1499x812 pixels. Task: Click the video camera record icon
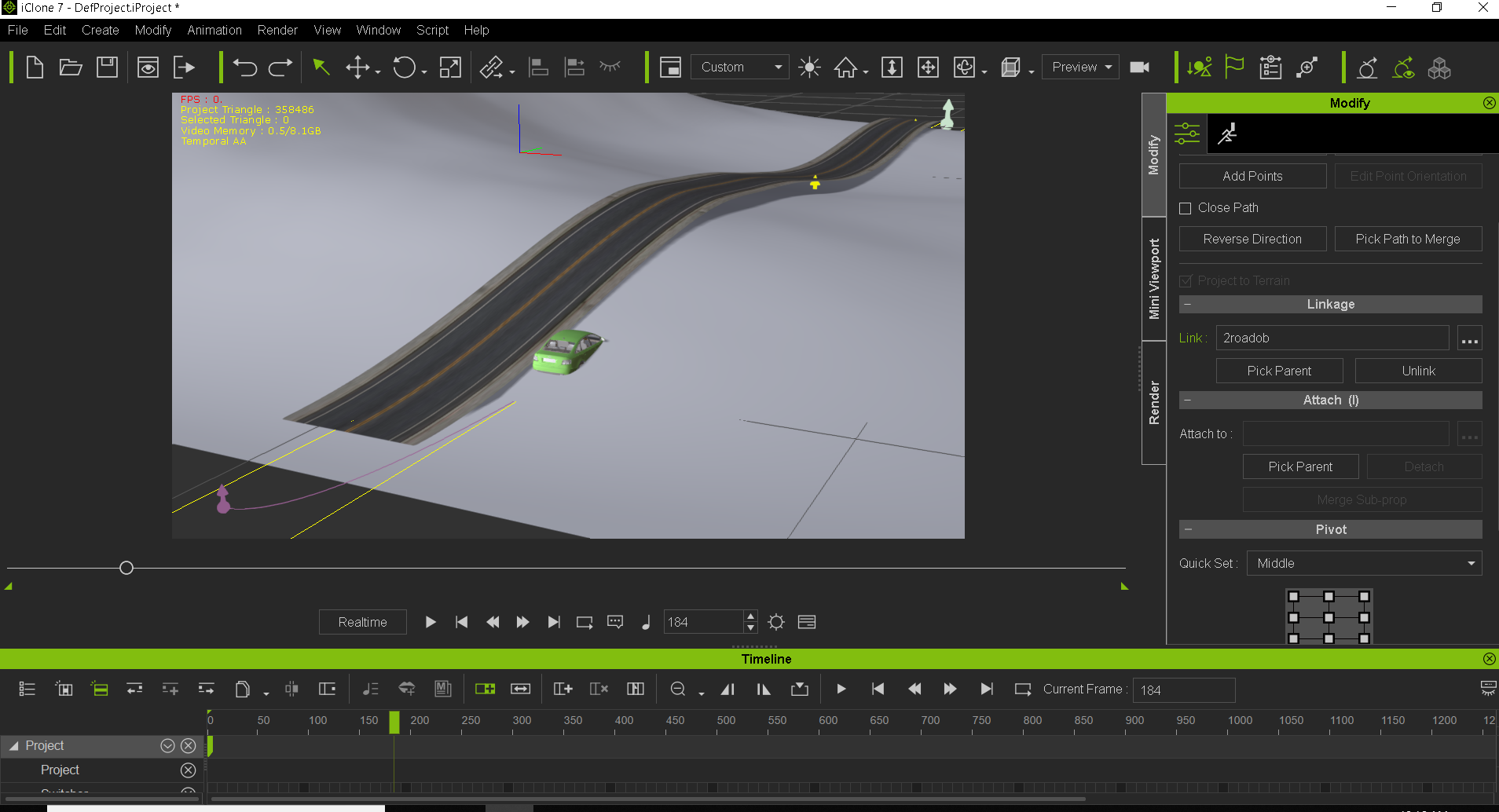1140,68
